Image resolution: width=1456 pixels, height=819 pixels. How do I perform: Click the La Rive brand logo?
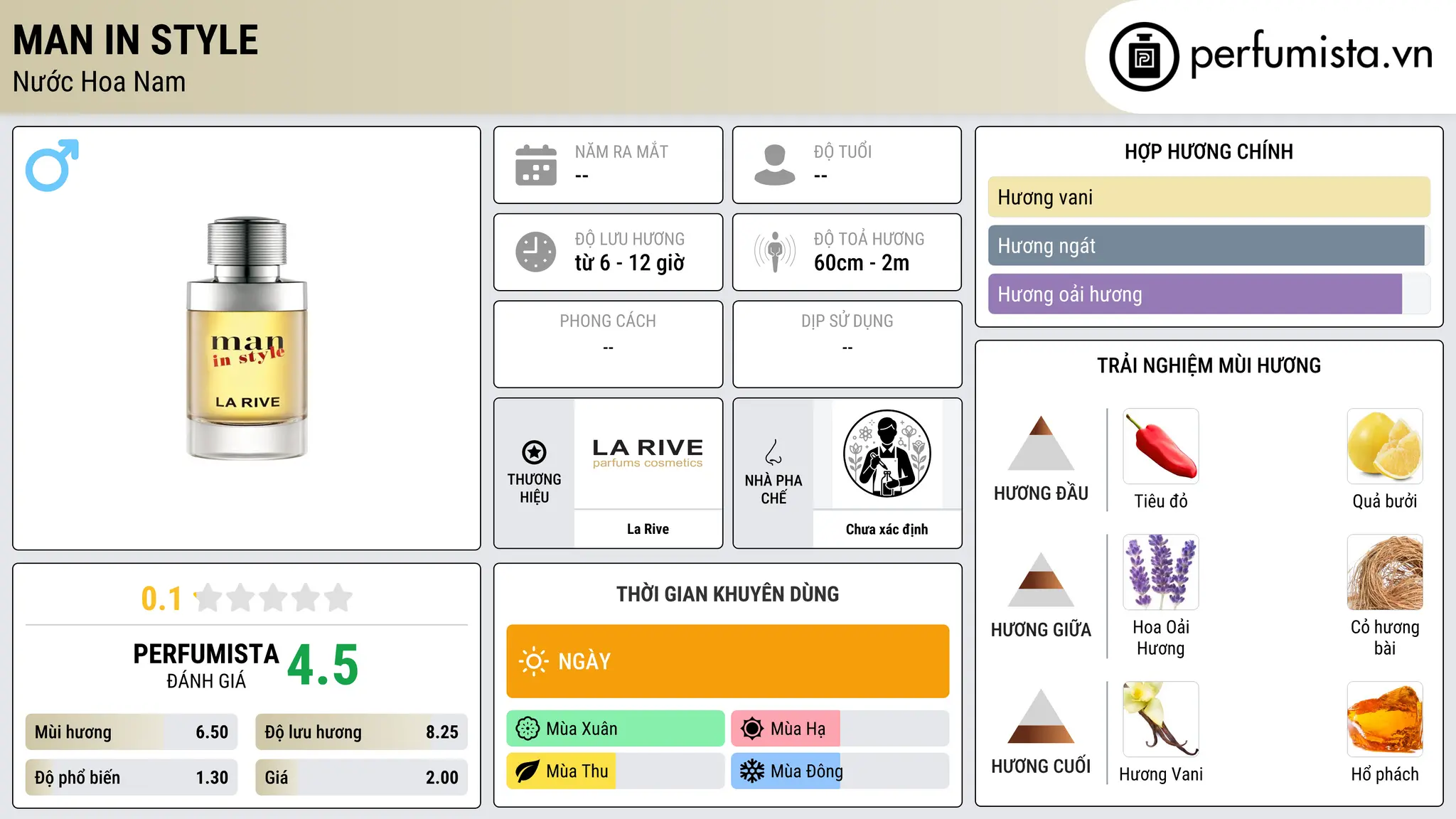[648, 453]
